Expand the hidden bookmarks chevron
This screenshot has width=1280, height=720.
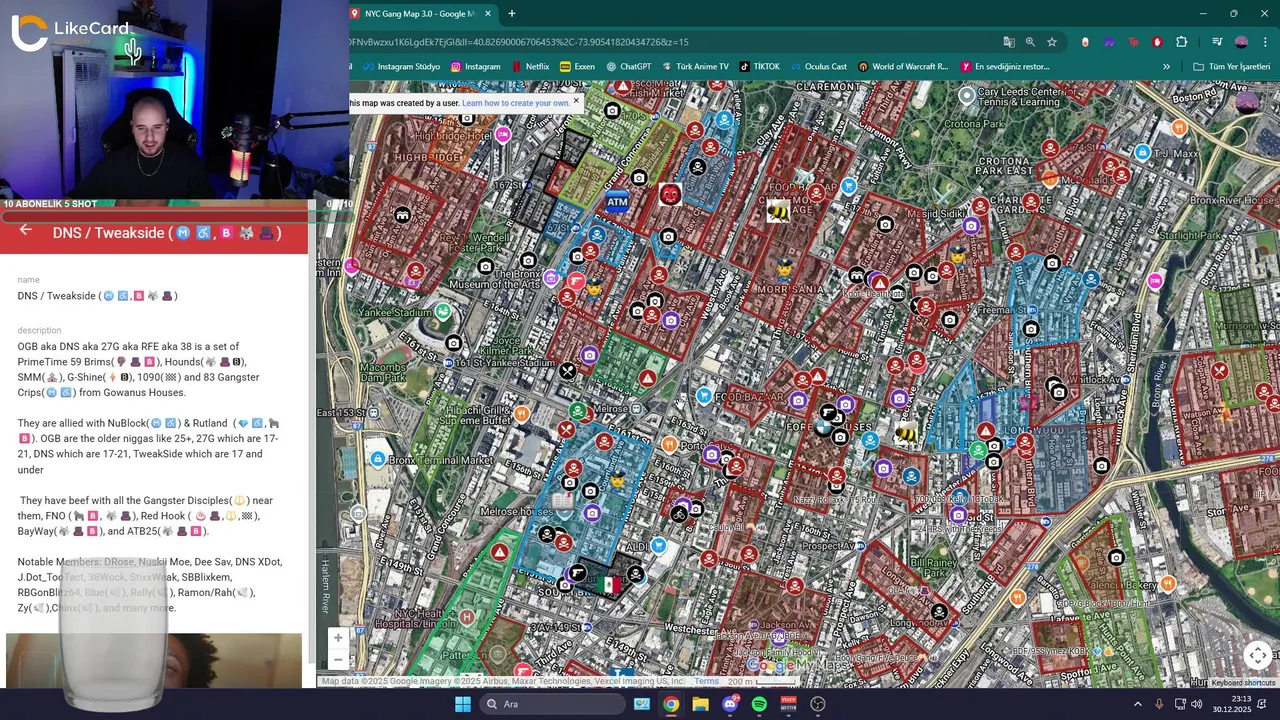(1166, 67)
